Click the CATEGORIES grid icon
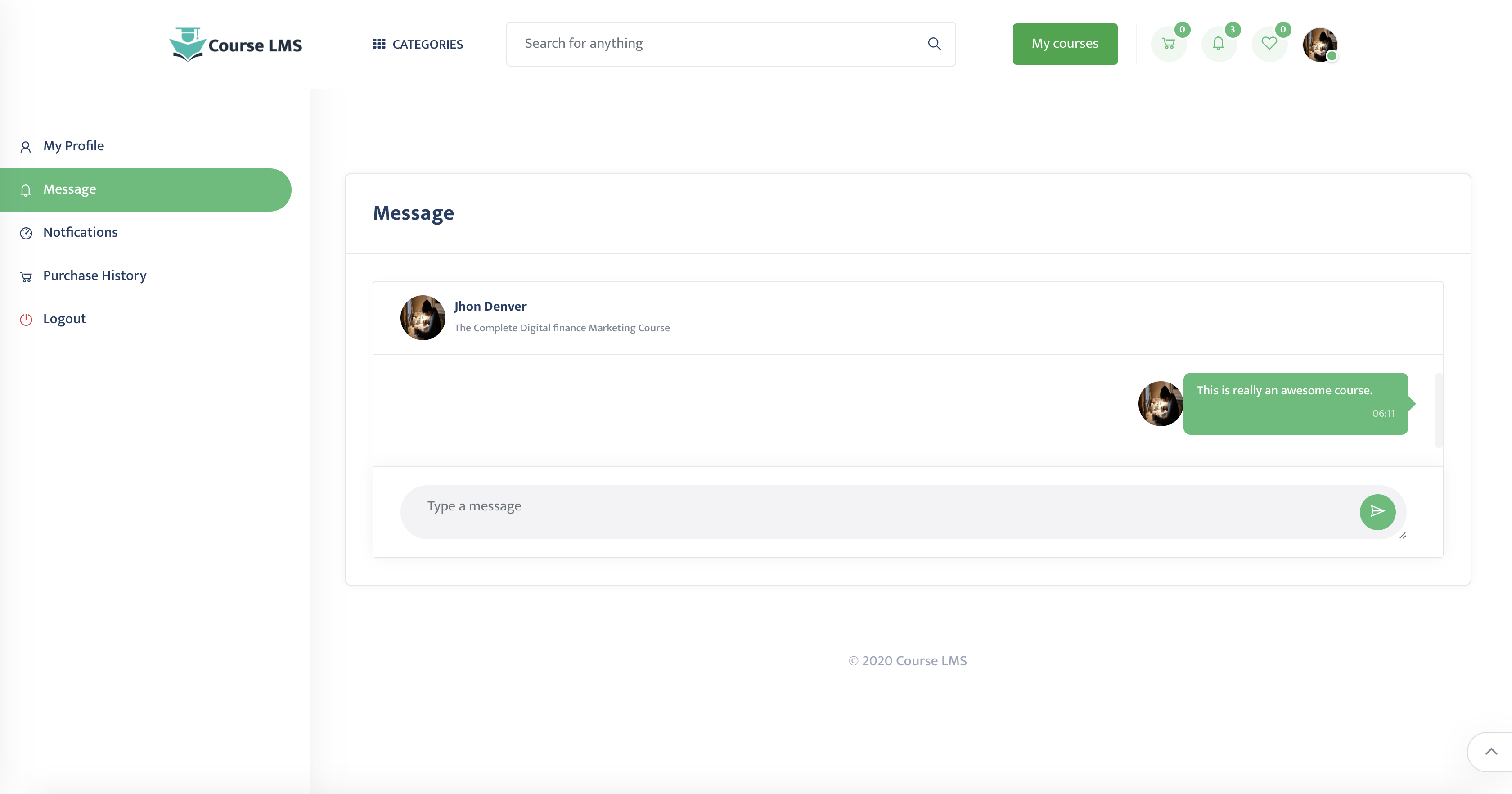1512x794 pixels. coord(379,44)
